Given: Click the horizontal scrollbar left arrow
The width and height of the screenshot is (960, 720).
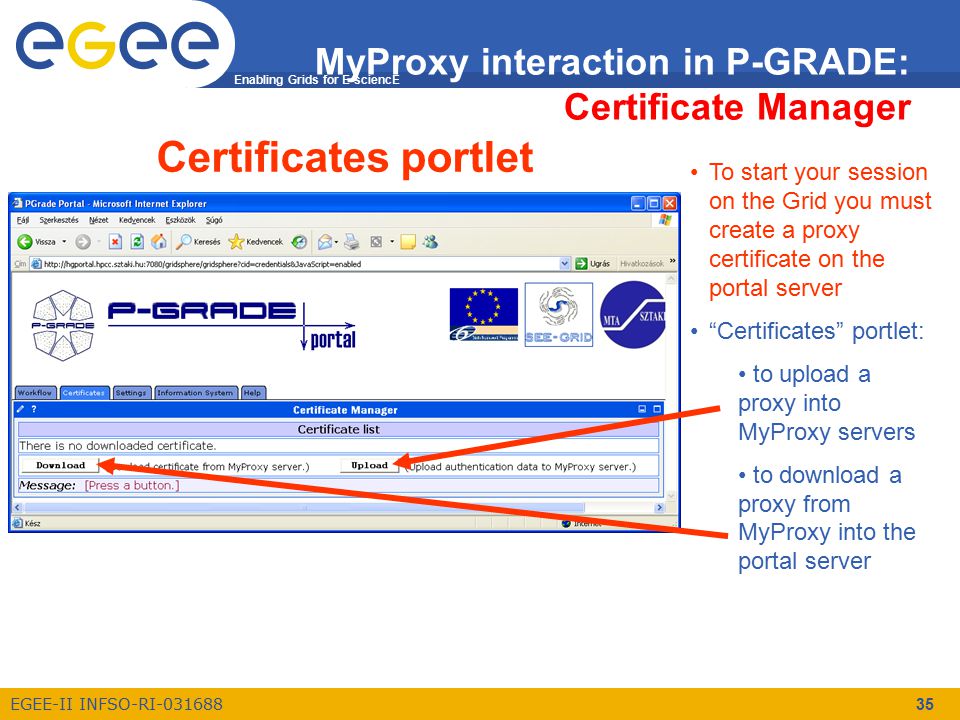Looking at the screenshot, I should pyautogui.click(x=17, y=508).
